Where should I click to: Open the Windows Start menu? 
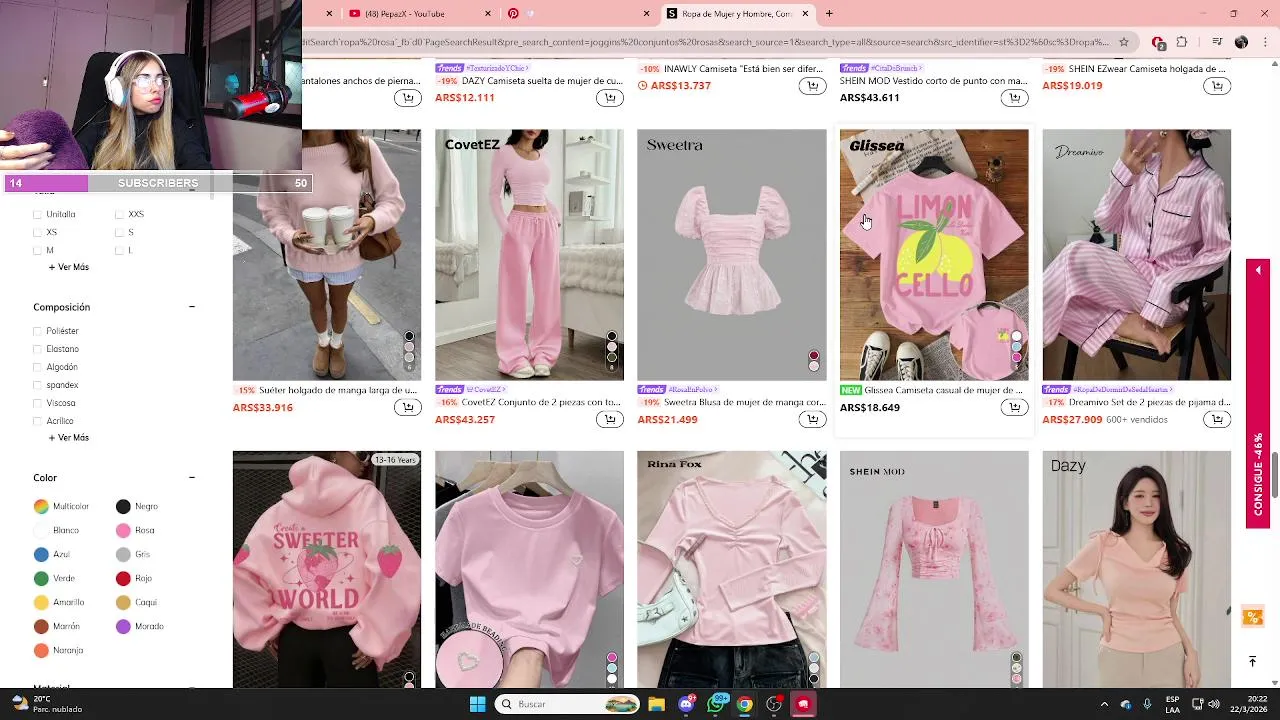477,704
